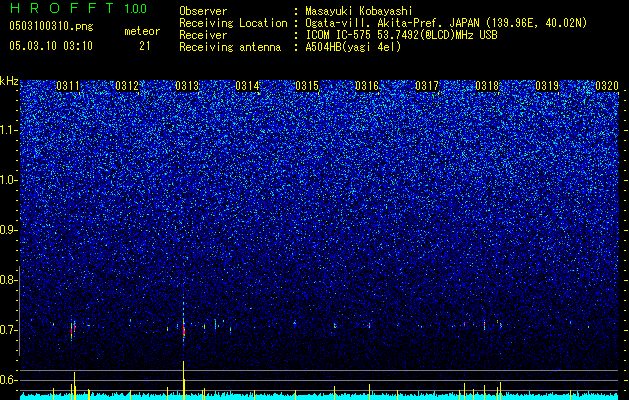
Task: Click the 0.7 frequency axis label
Action: [x=9, y=330]
